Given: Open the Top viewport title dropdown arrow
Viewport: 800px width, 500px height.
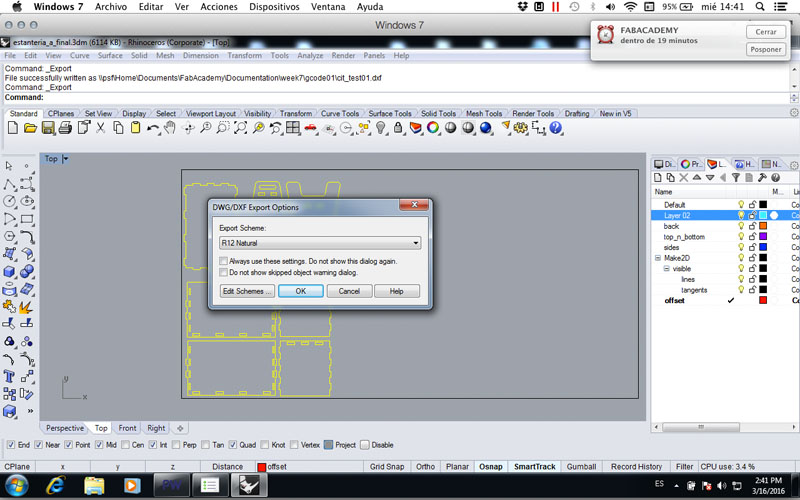Looking at the screenshot, I should (x=65, y=159).
